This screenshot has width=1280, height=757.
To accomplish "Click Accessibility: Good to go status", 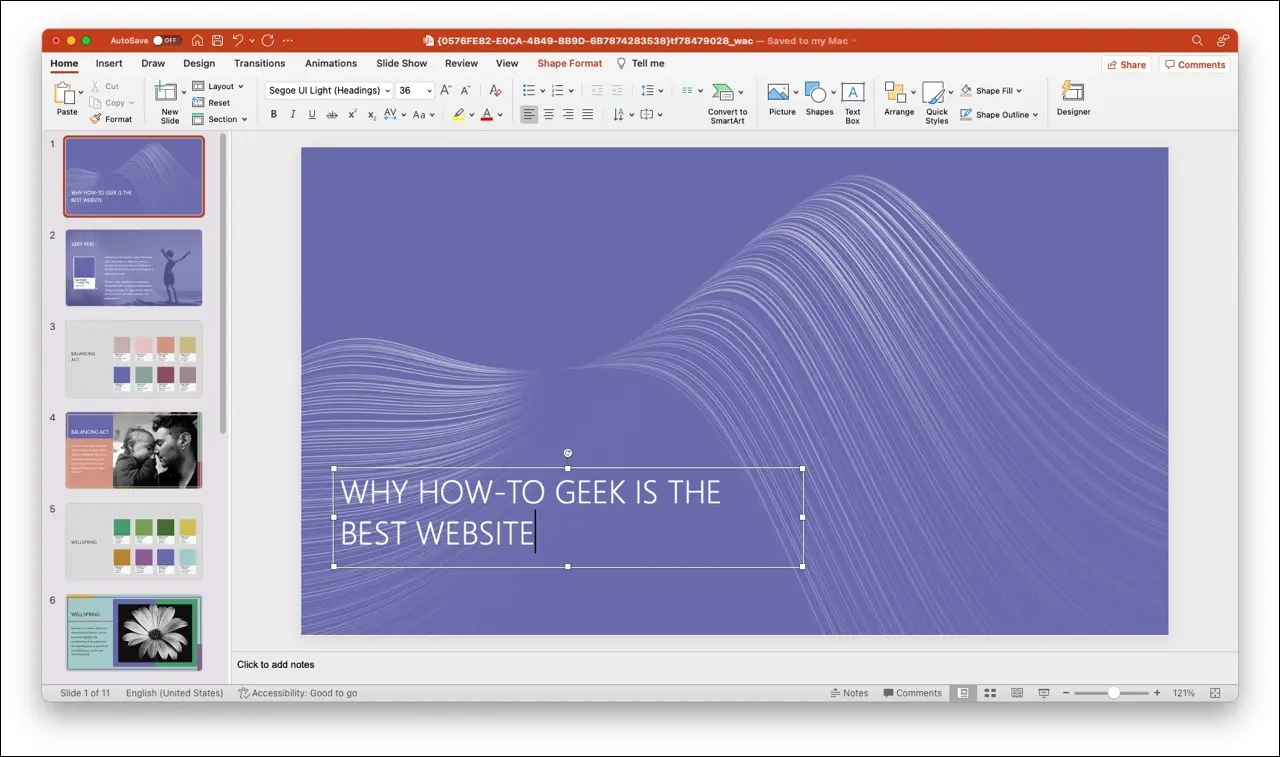I will click(x=297, y=693).
